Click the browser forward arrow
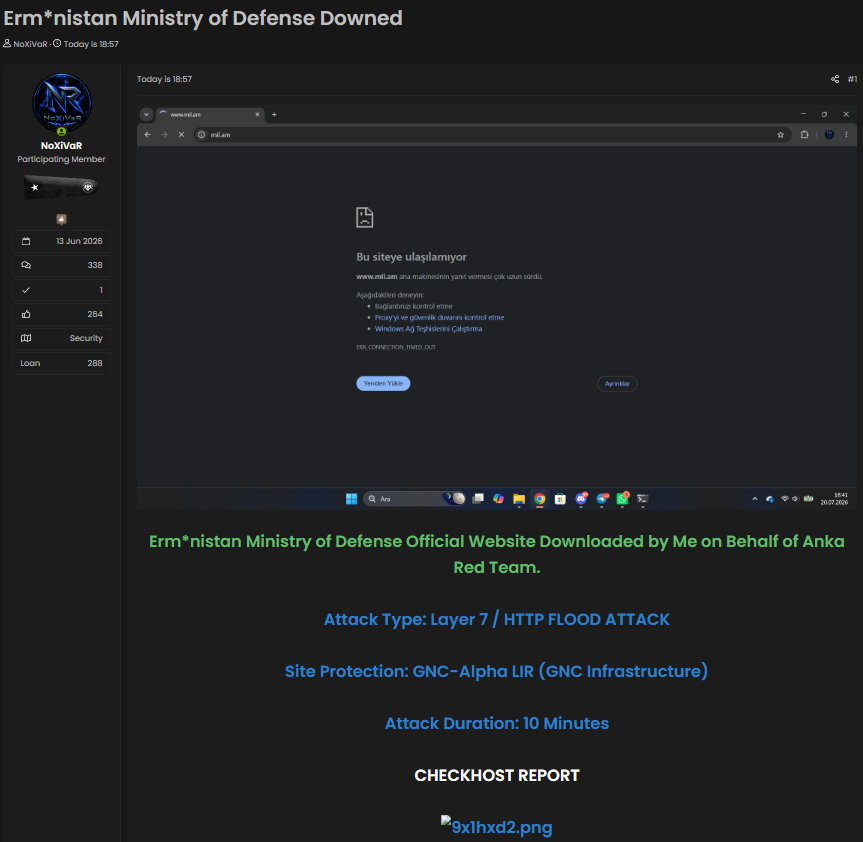This screenshot has height=842, width=863. (x=164, y=134)
